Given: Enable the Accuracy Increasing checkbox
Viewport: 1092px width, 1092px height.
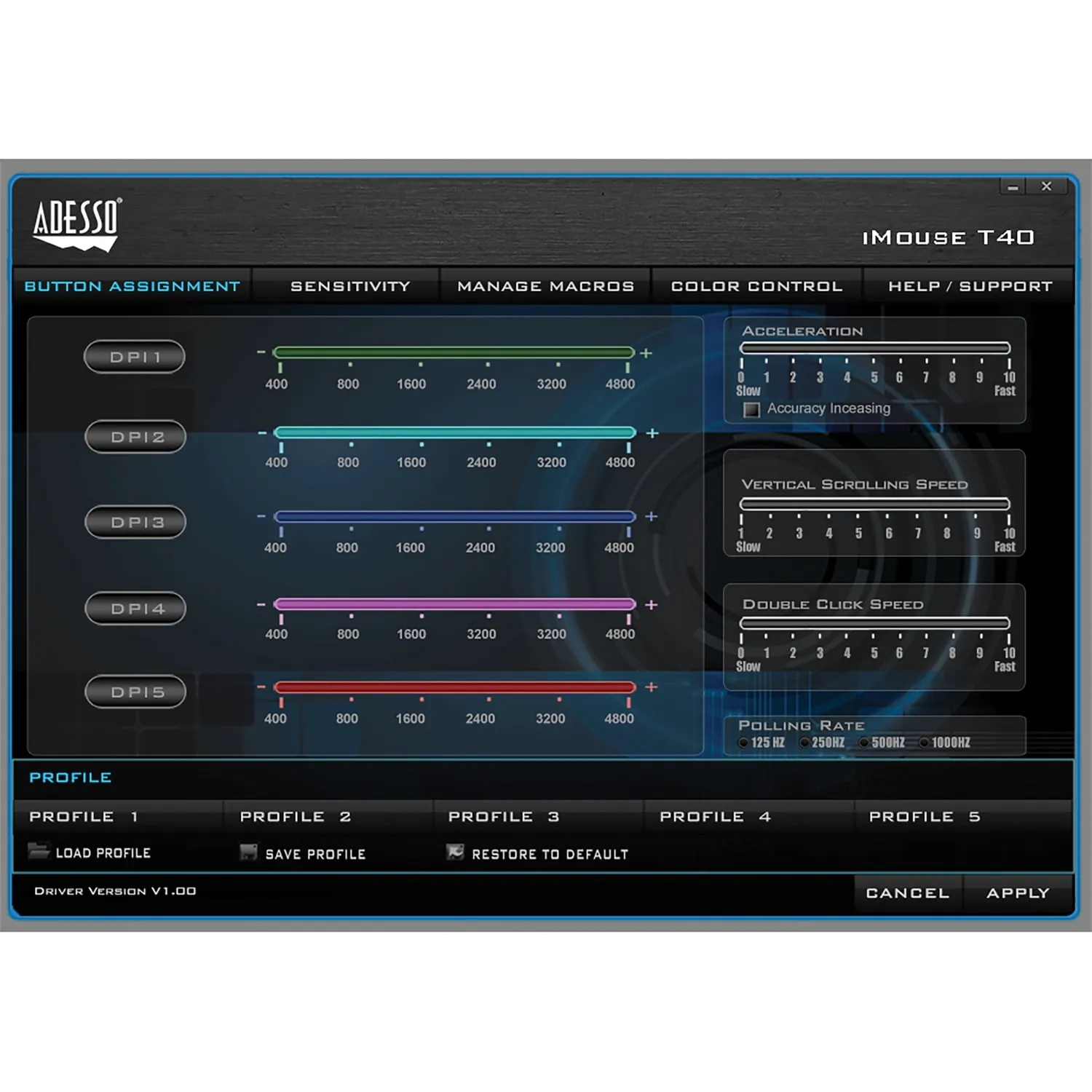Looking at the screenshot, I should click(751, 408).
